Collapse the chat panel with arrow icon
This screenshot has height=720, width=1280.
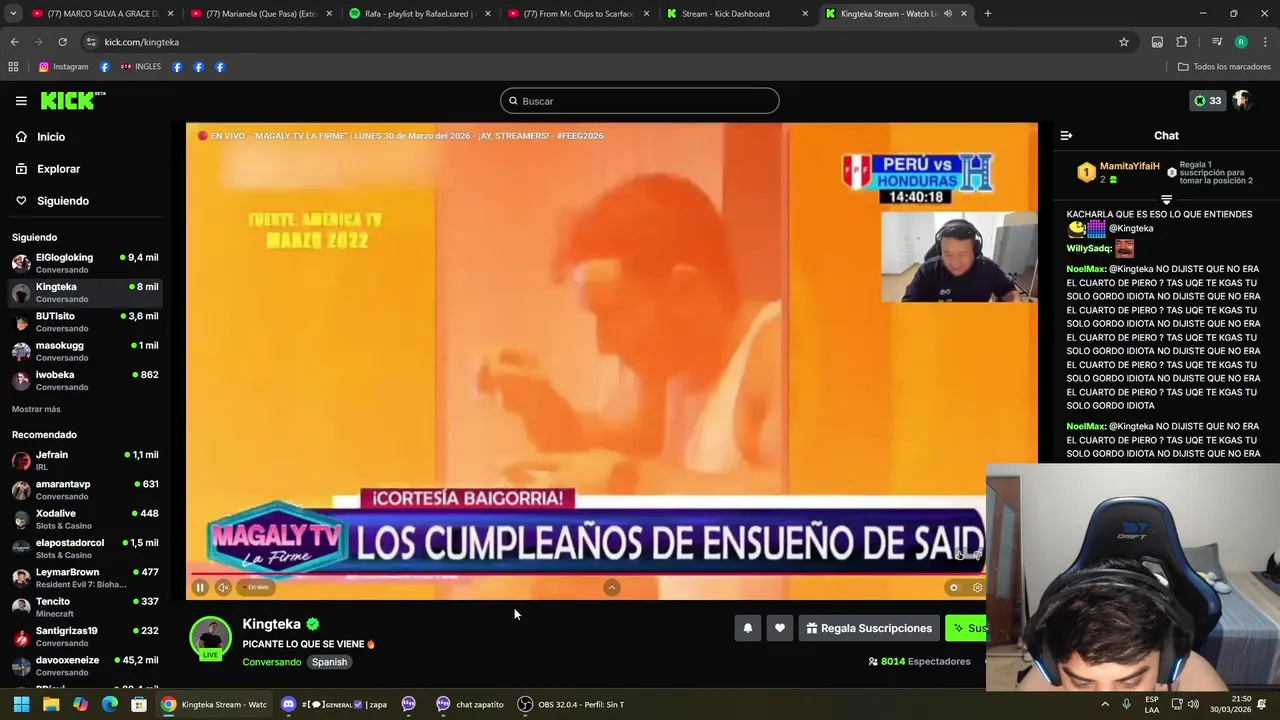point(1066,136)
